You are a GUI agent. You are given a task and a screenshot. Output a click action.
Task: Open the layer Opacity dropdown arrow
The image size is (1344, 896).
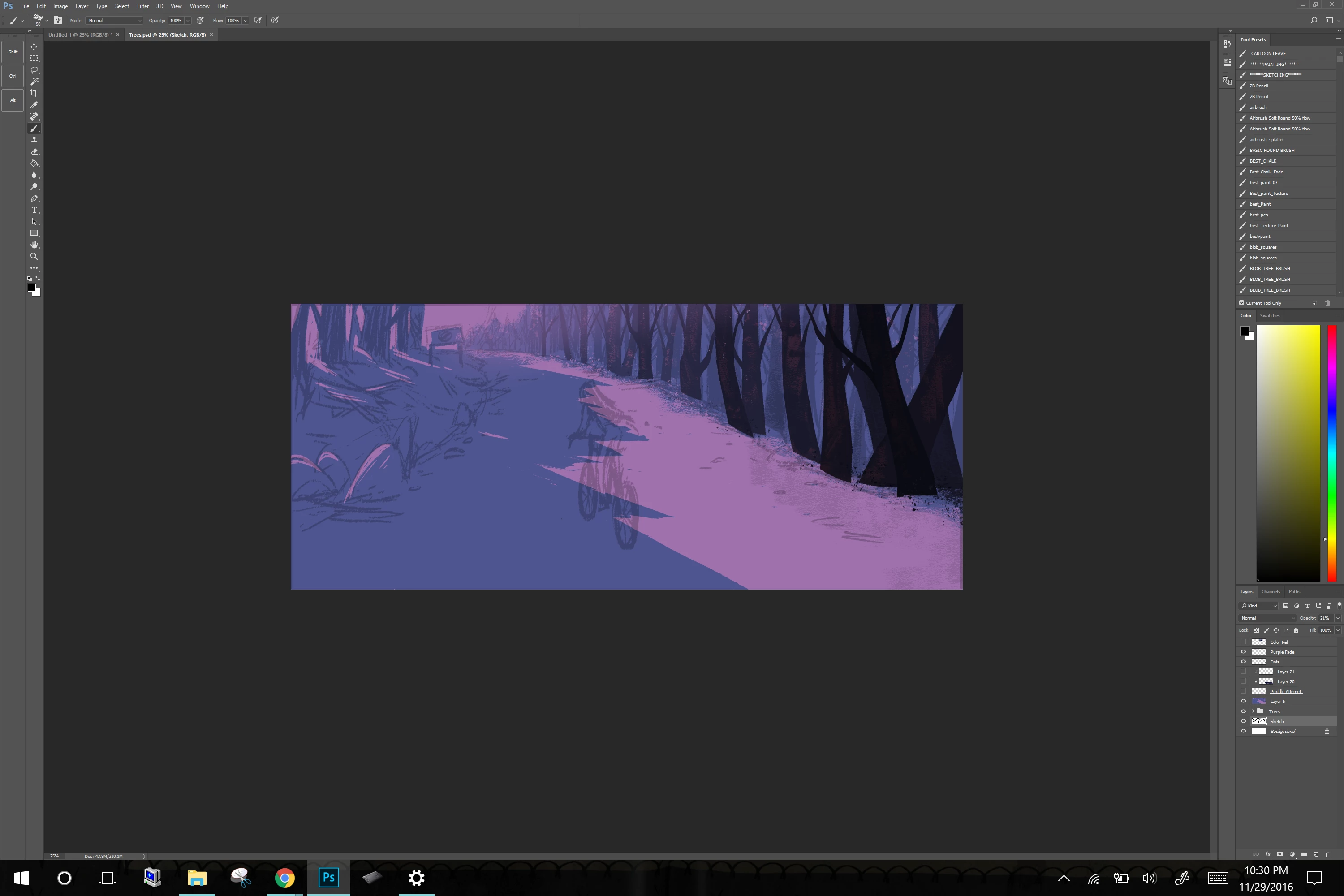[1338, 618]
